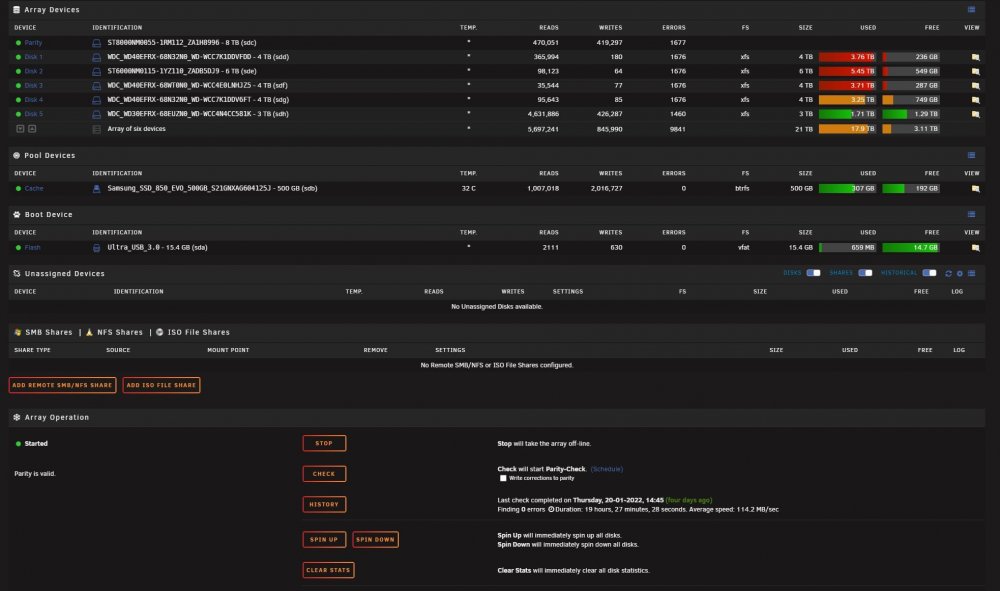1000x591 pixels.
Task: Click Add ISO File Share button
Action: pyautogui.click(x=161, y=385)
